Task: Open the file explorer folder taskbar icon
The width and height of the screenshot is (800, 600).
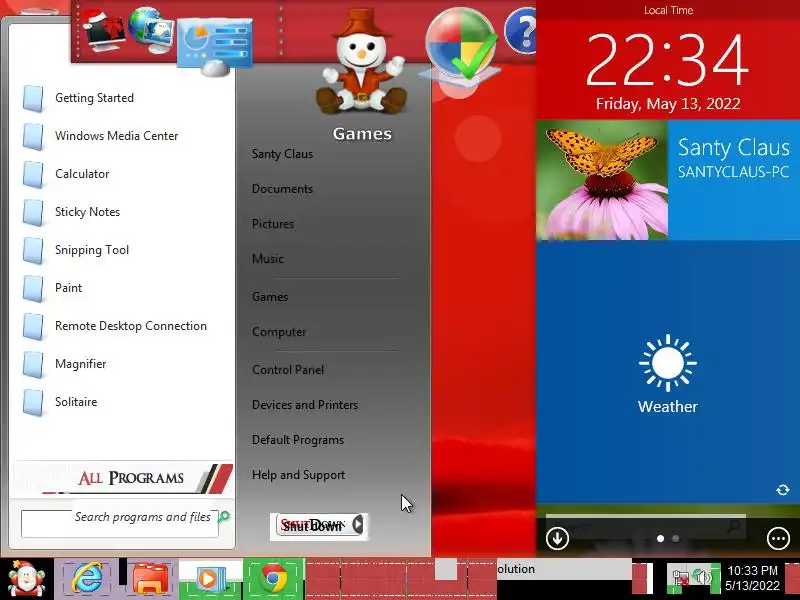Action: (x=150, y=579)
